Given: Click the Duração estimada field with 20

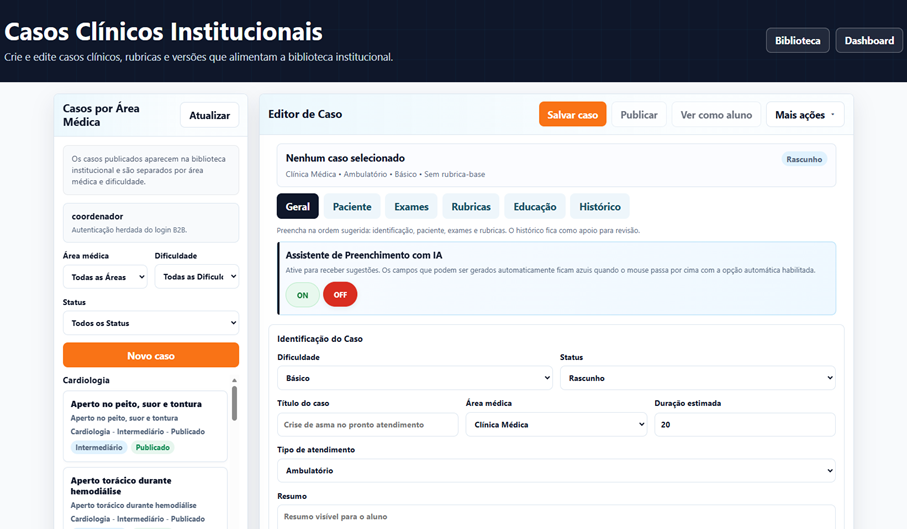Looking at the screenshot, I should click(744, 424).
